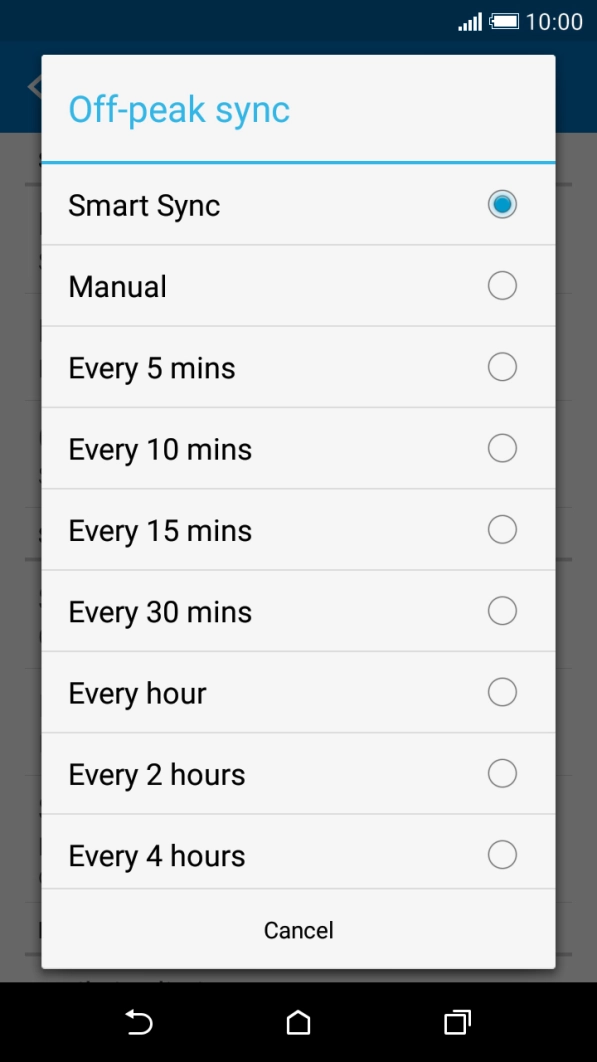
Task: Enable Every 15 mins syncing
Action: [297, 529]
